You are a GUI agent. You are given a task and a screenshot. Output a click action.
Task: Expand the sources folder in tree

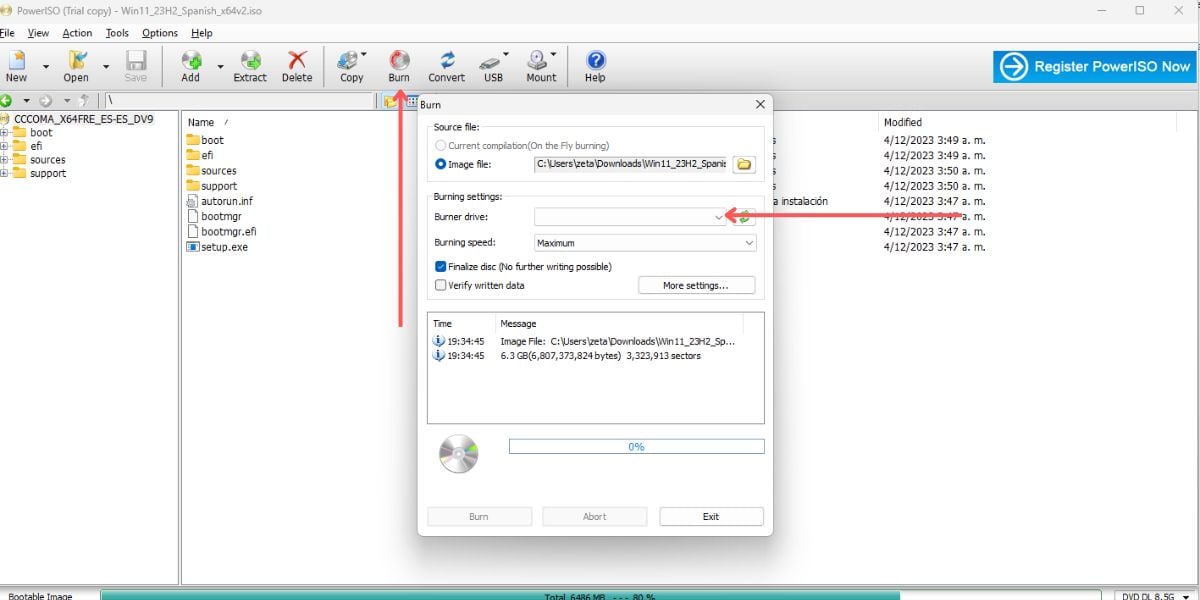point(5,160)
